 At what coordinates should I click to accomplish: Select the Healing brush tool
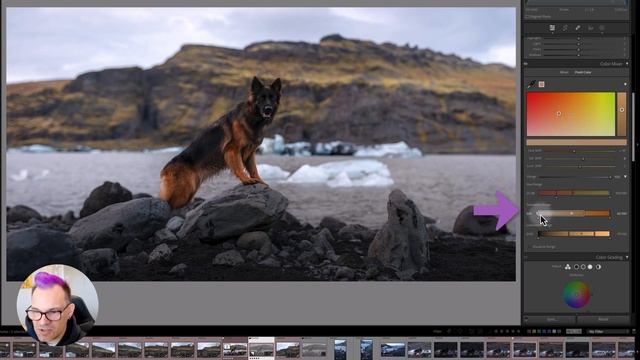click(578, 28)
